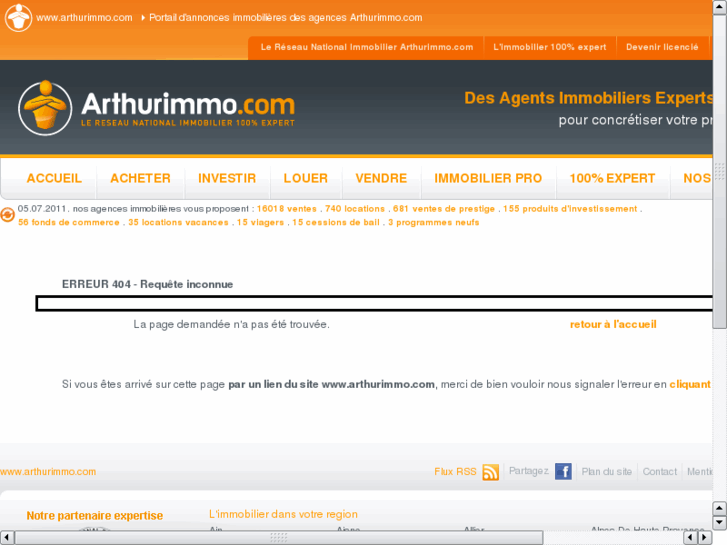Click Portail d'annonces immobilières des agences text
The width and height of the screenshot is (727, 545).
pos(286,18)
